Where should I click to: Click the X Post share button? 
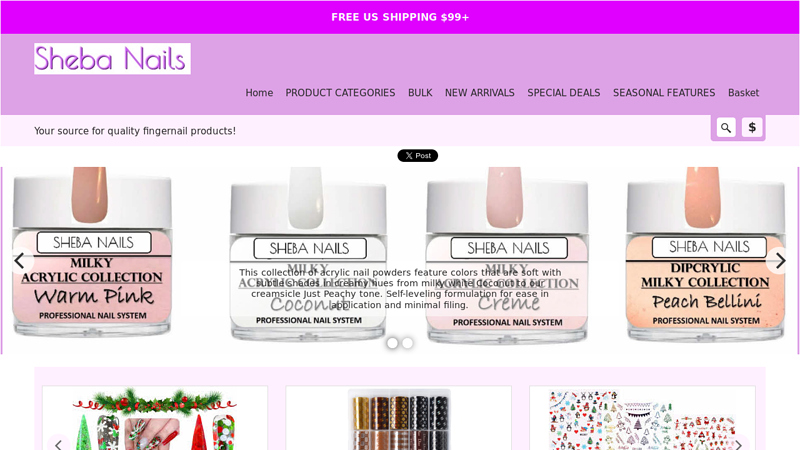point(417,156)
